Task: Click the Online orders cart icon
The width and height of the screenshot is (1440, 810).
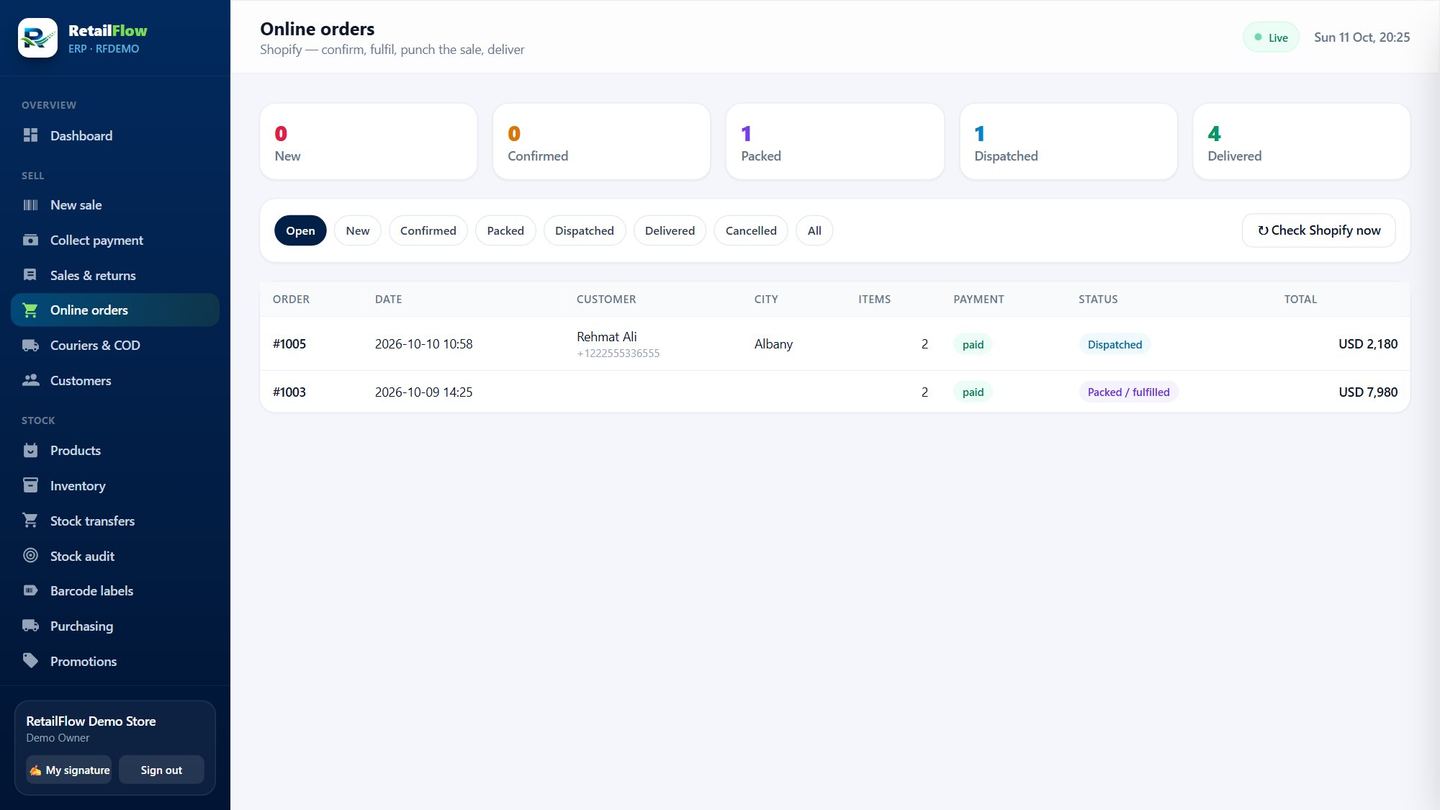Action: point(31,310)
